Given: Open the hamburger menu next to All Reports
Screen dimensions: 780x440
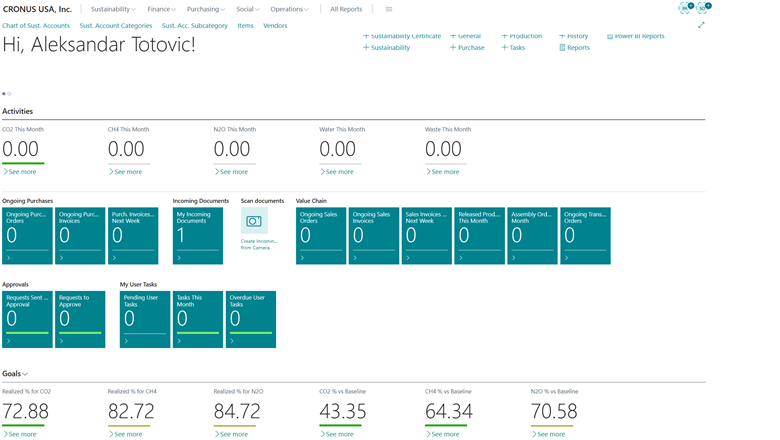Looking at the screenshot, I should [x=389, y=9].
